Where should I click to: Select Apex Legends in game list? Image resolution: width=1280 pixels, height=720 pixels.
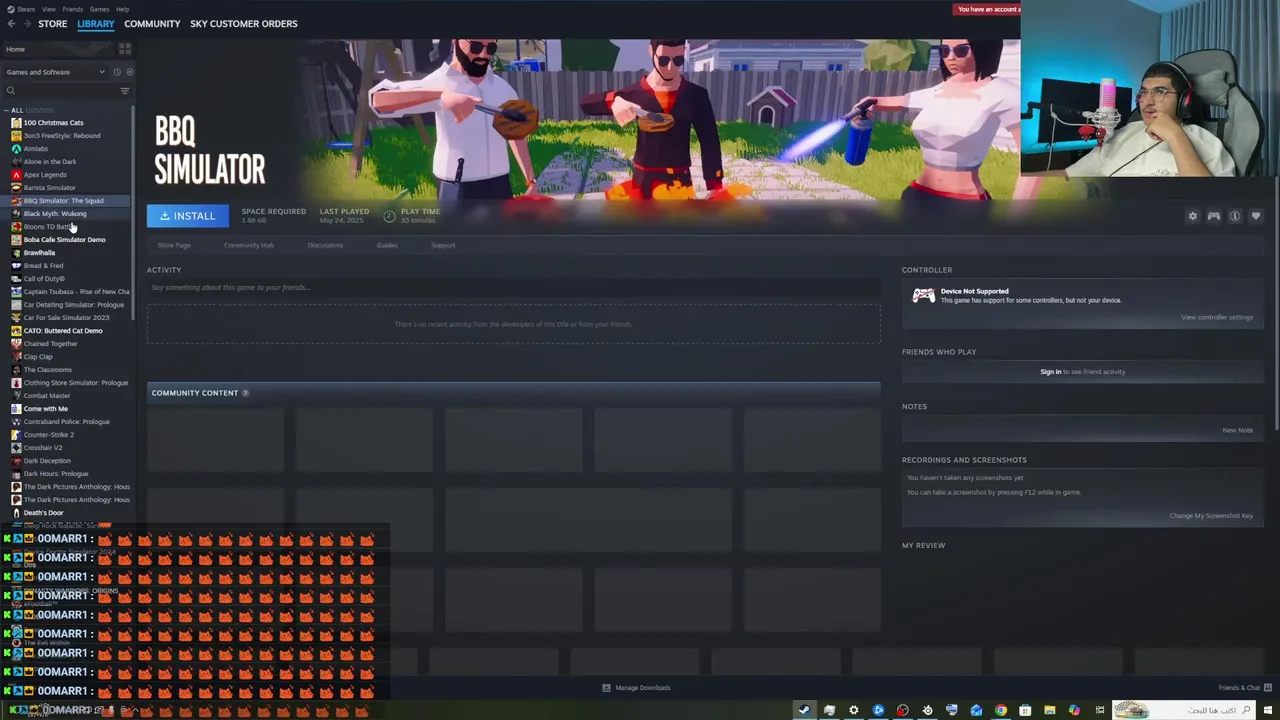[x=45, y=175]
